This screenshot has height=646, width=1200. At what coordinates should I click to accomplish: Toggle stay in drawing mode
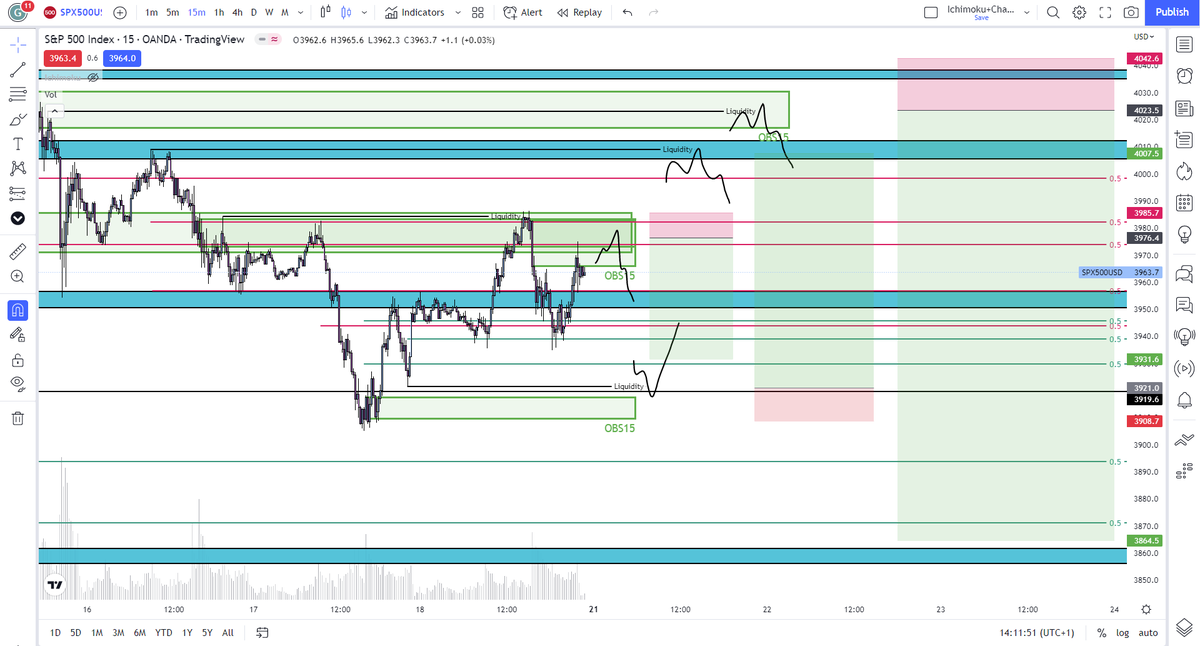tap(17, 334)
